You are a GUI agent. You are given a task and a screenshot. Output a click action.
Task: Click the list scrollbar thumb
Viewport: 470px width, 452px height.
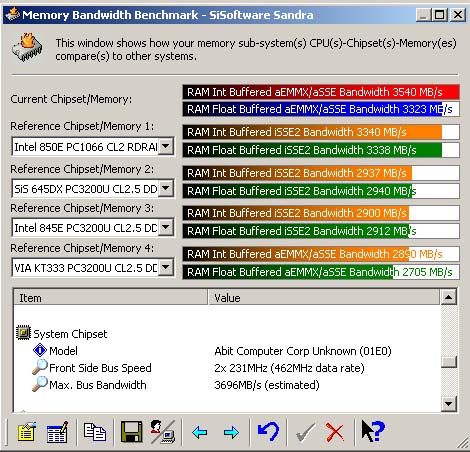click(x=449, y=361)
